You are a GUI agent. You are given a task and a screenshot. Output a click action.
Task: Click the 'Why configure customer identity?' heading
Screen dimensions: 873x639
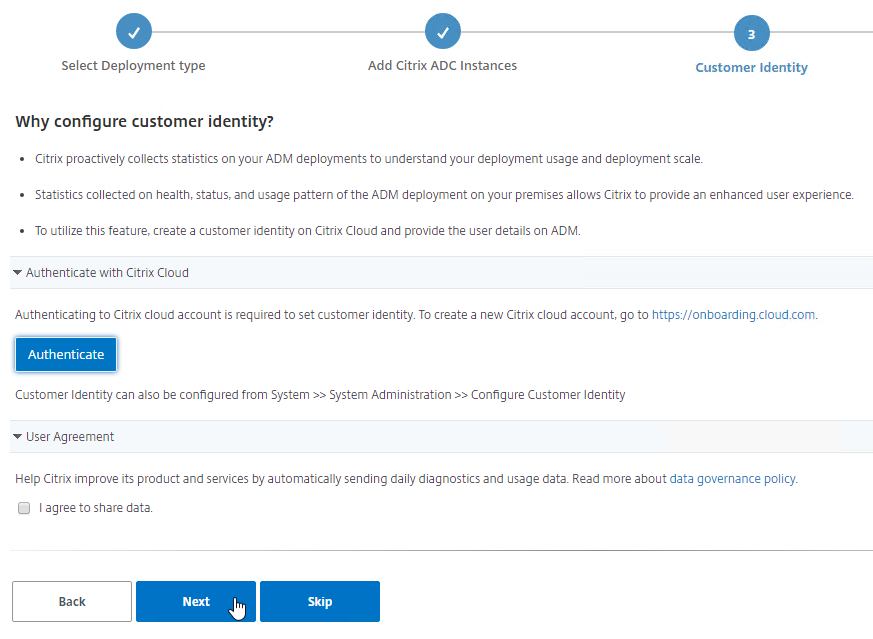point(145,121)
